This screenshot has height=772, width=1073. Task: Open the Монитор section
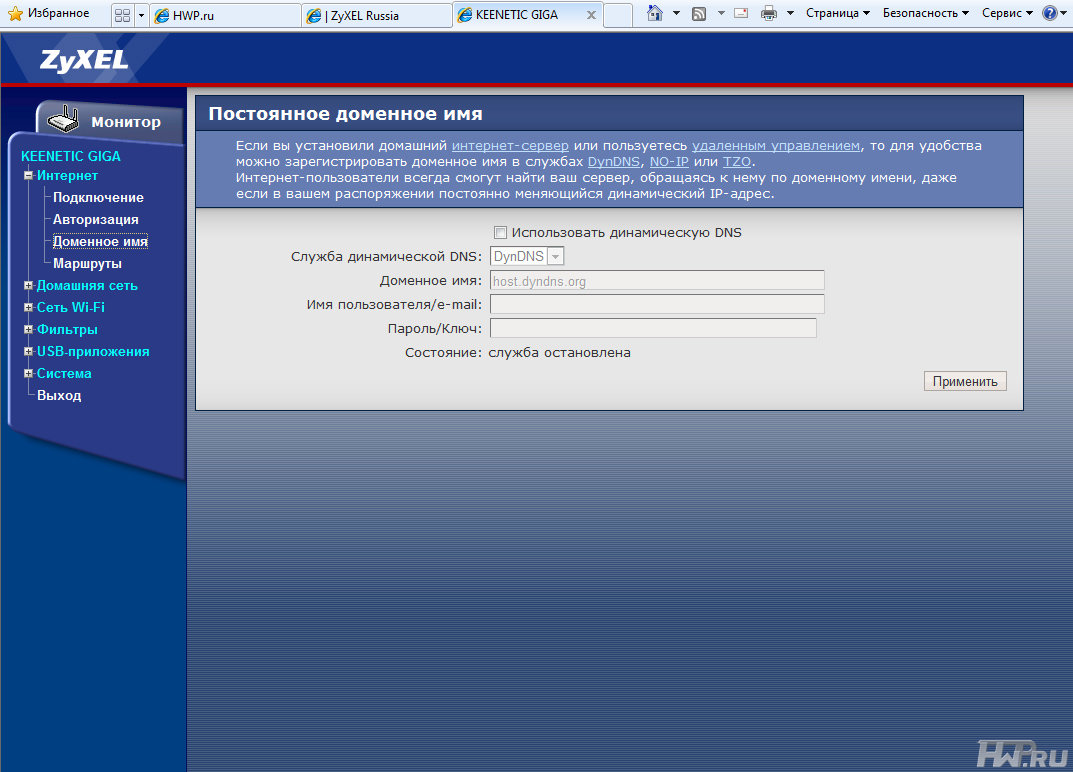(126, 122)
